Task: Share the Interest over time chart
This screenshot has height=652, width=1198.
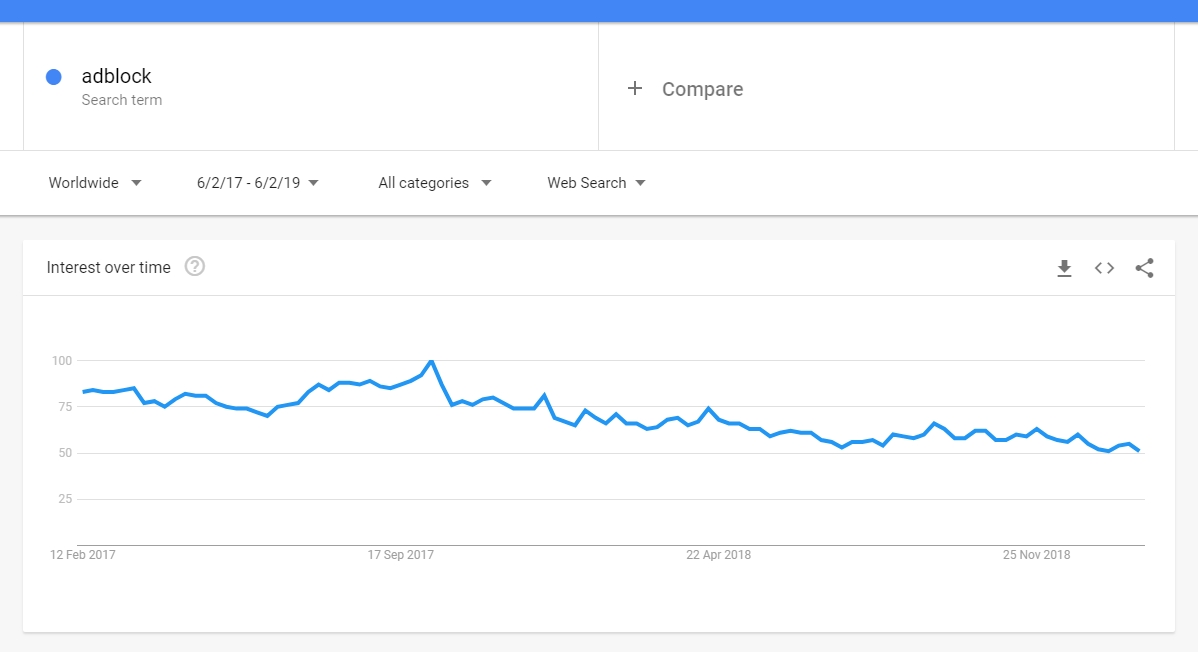Action: [x=1145, y=268]
